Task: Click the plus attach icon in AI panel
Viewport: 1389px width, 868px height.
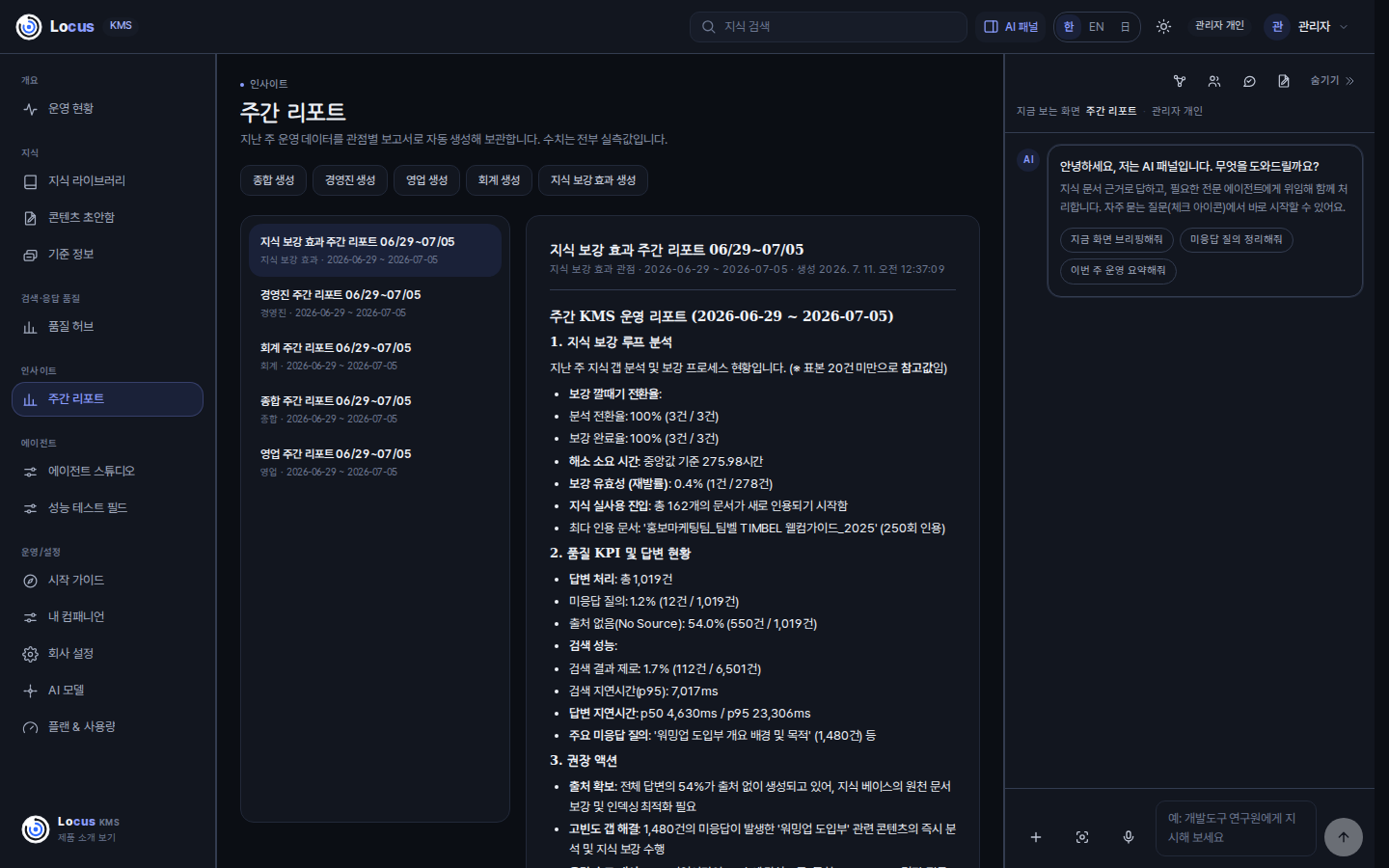Action: pyautogui.click(x=1036, y=837)
